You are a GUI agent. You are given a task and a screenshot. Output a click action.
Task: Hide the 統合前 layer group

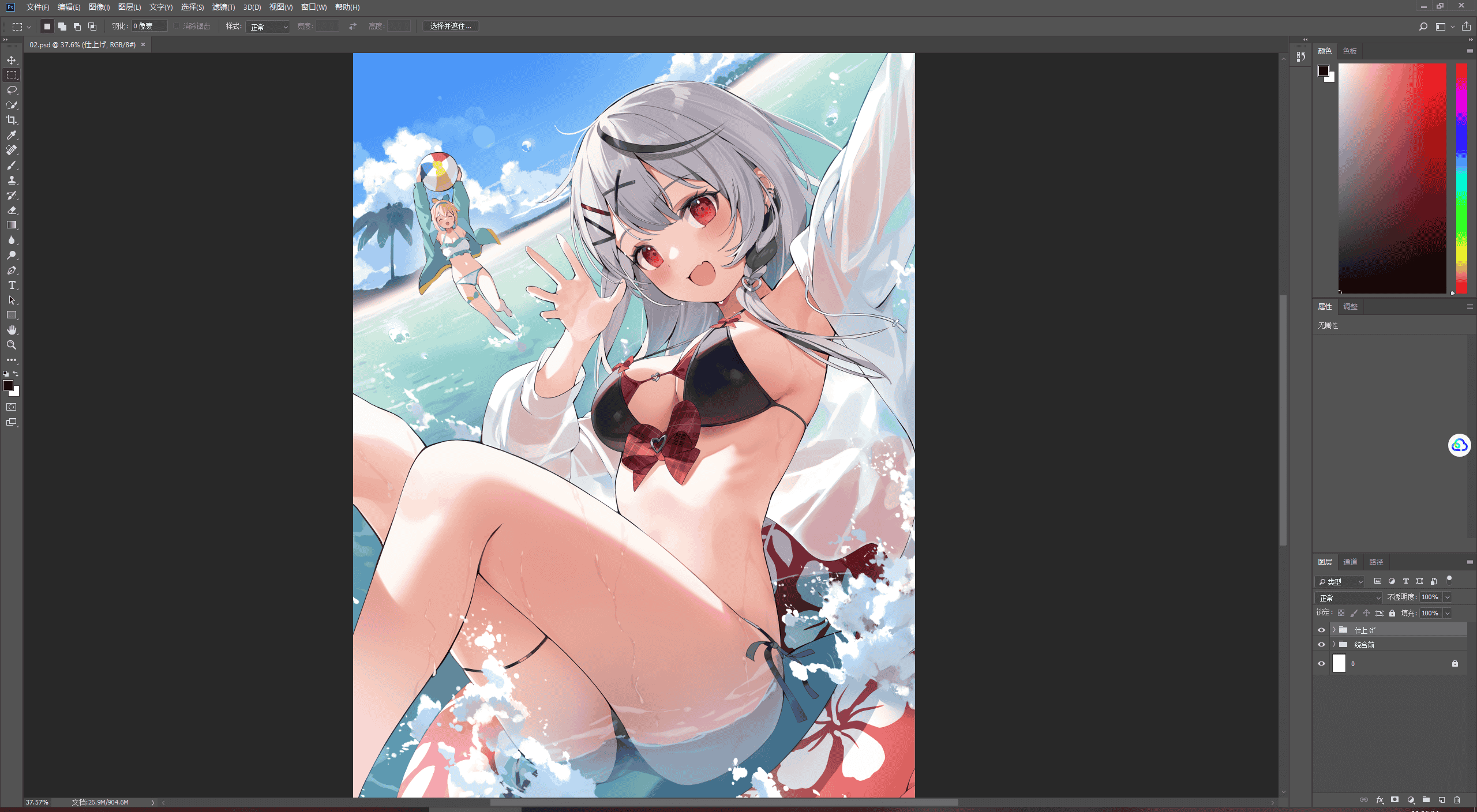tap(1321, 644)
